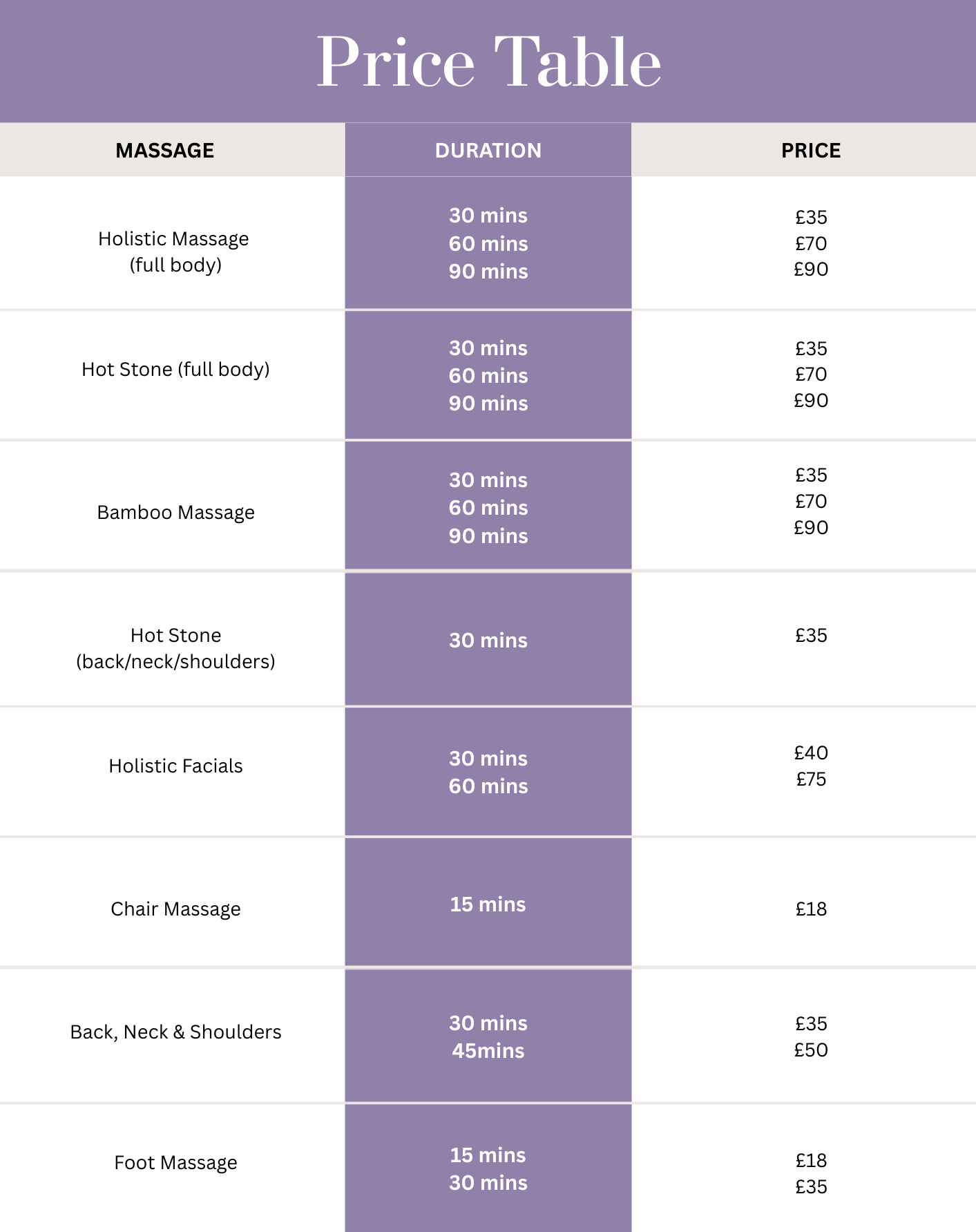The height and width of the screenshot is (1232, 976).
Task: Click the Bamboo Massage row label
Action: (175, 513)
